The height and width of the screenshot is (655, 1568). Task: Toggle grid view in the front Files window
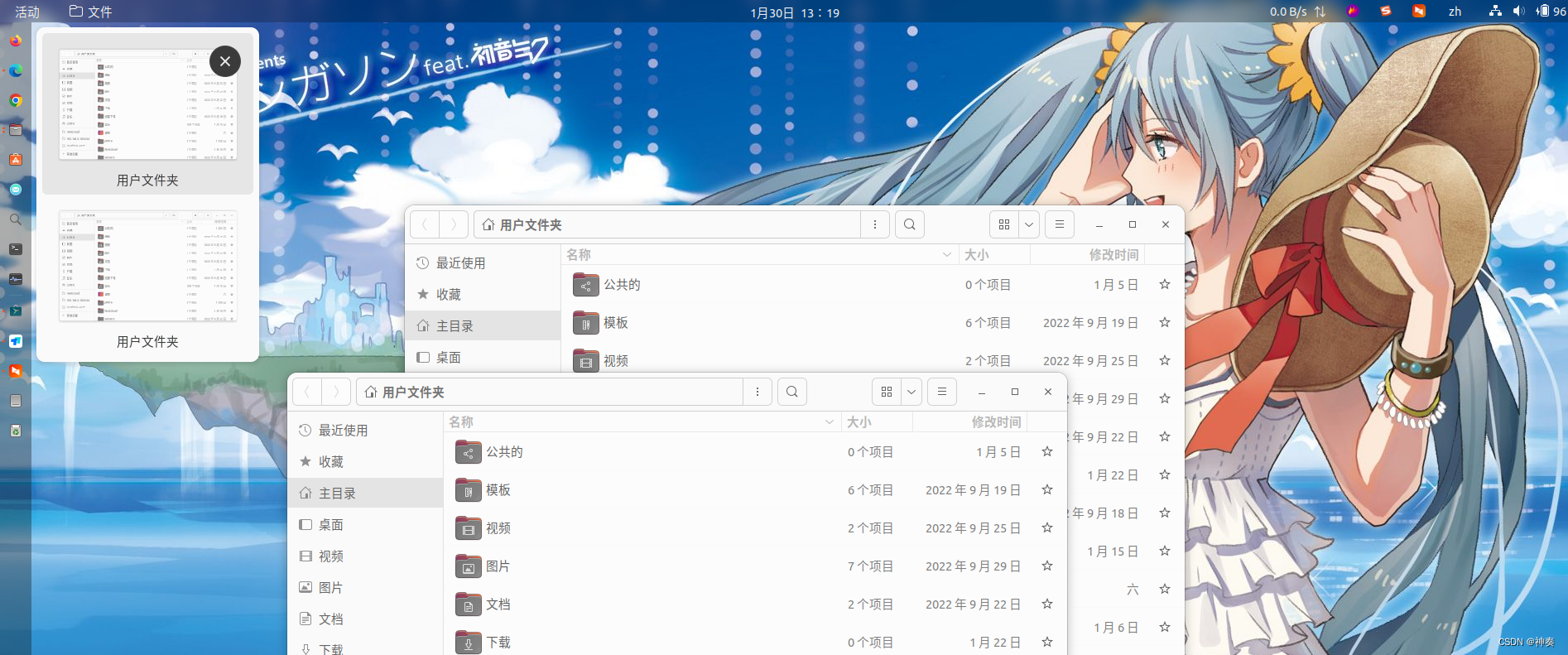tap(887, 392)
